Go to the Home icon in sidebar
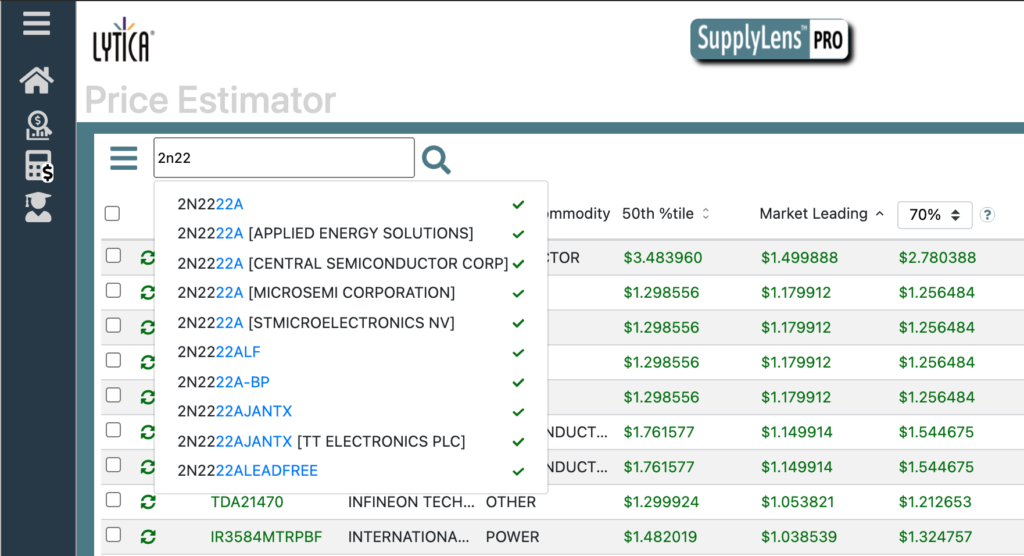Screen dimensions: 1024x556 point(37,80)
